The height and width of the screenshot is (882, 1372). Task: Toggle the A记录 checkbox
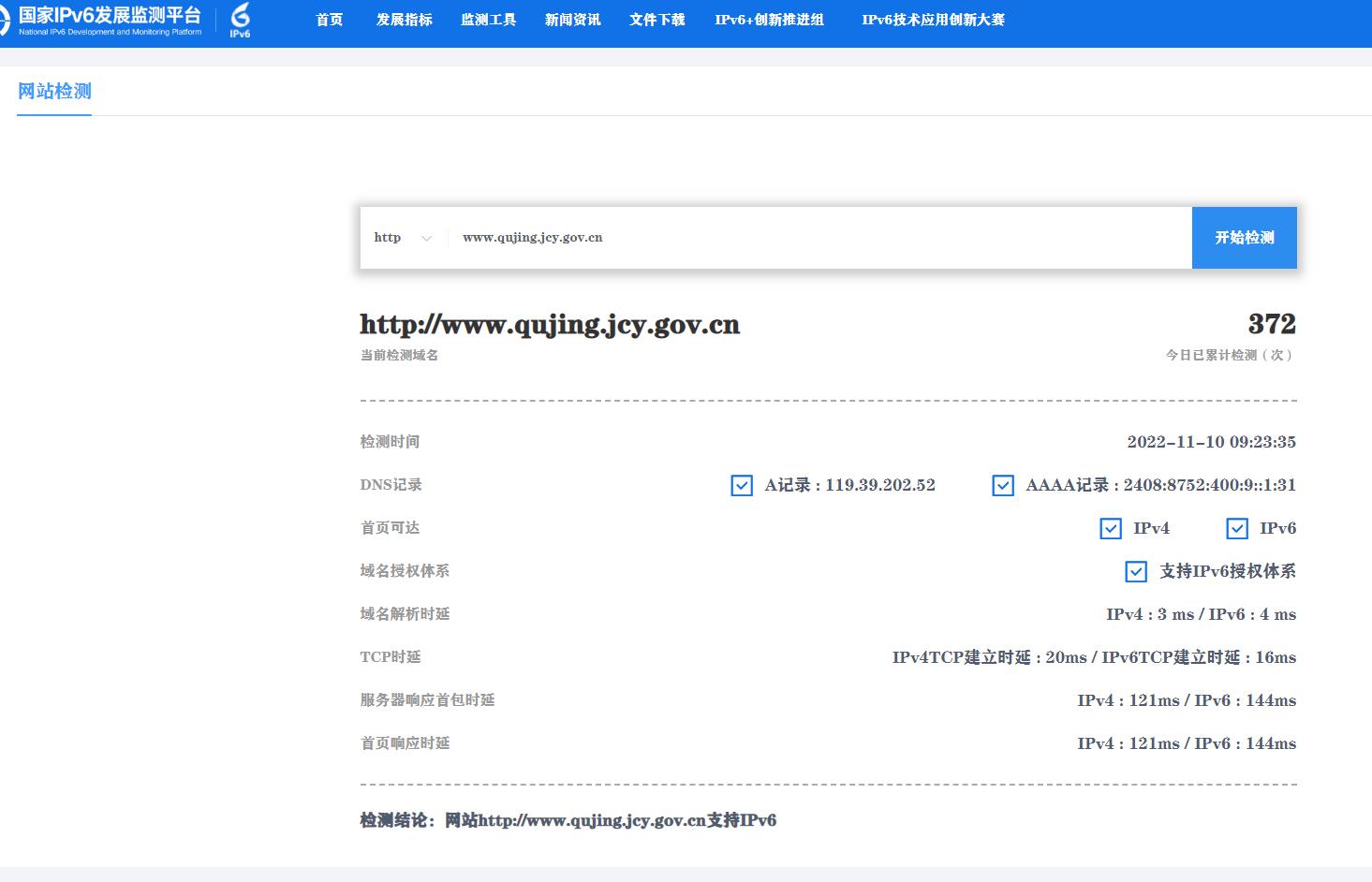click(x=742, y=485)
